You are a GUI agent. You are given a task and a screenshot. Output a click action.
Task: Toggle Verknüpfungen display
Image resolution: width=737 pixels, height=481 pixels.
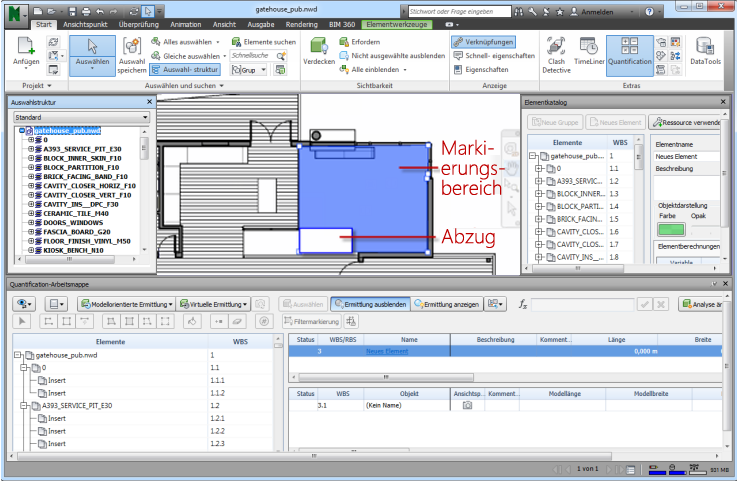(x=483, y=42)
